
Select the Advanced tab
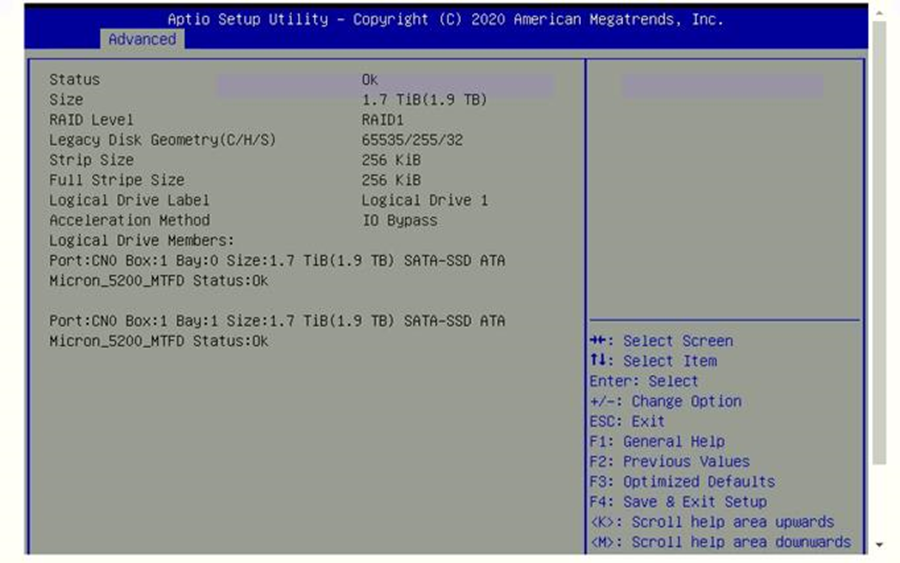pos(142,39)
